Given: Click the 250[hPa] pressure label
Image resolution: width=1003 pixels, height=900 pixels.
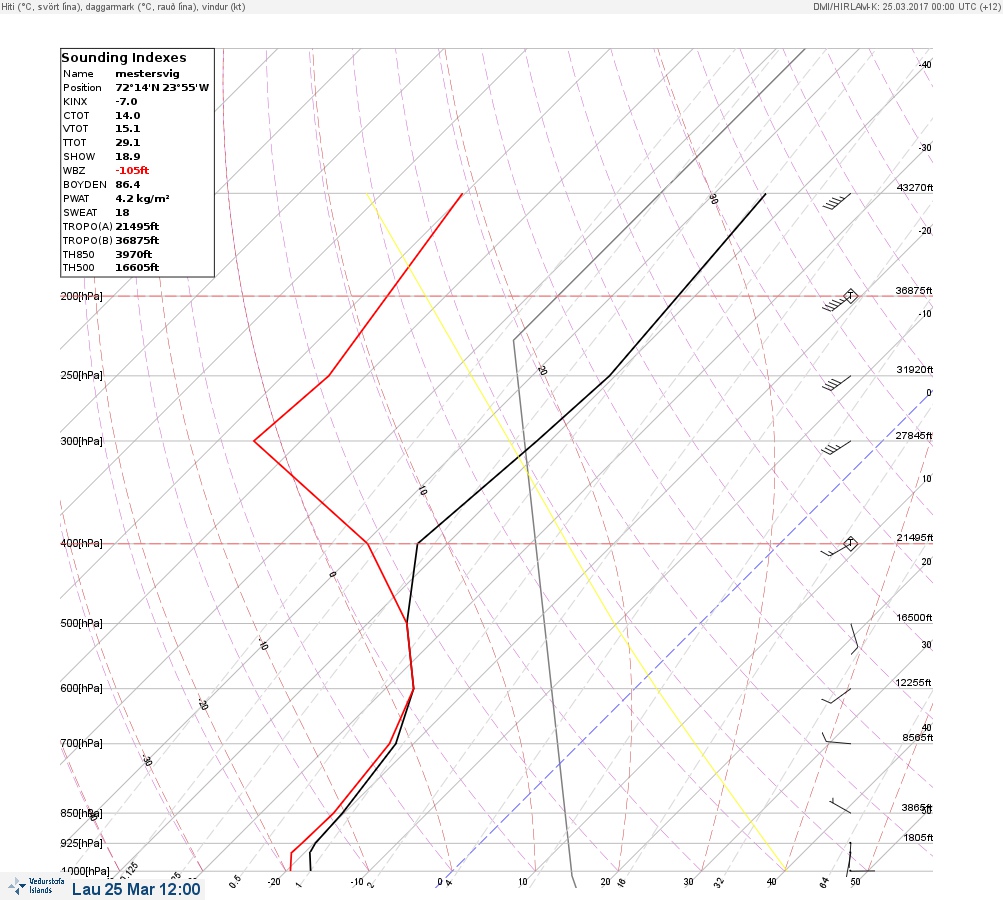Looking at the screenshot, I should [81, 375].
